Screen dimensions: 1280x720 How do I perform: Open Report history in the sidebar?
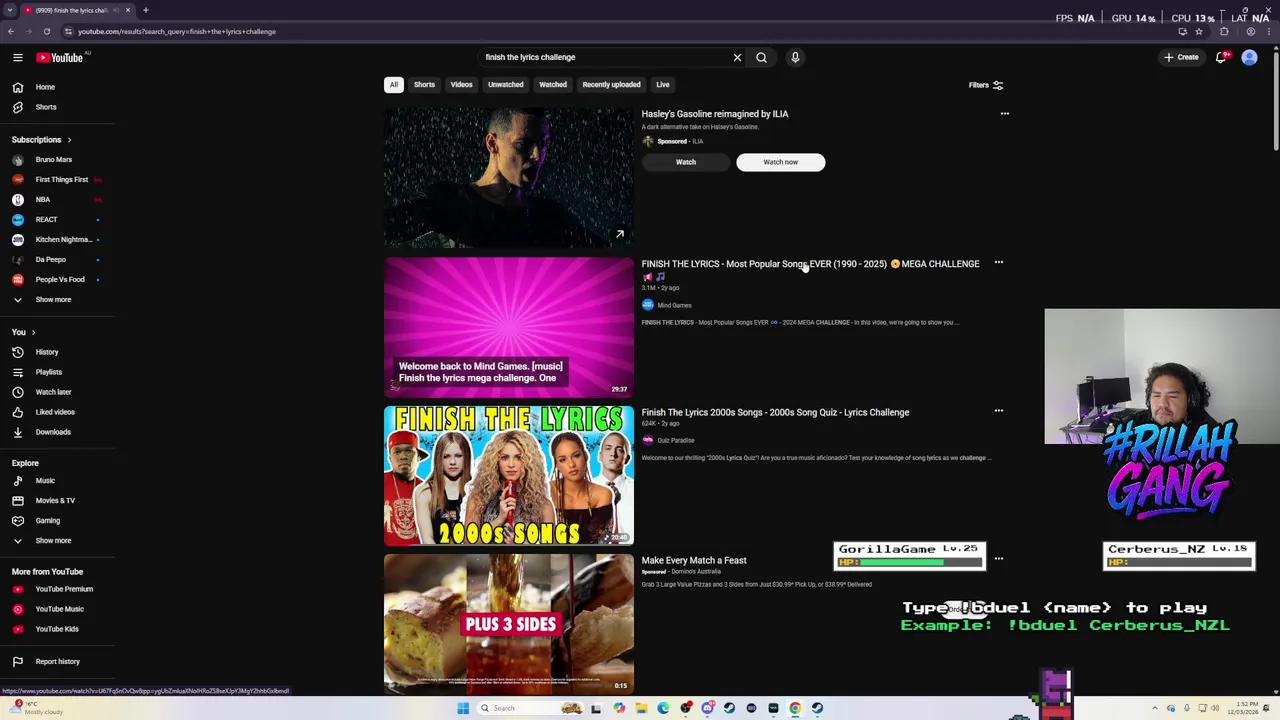(57, 662)
